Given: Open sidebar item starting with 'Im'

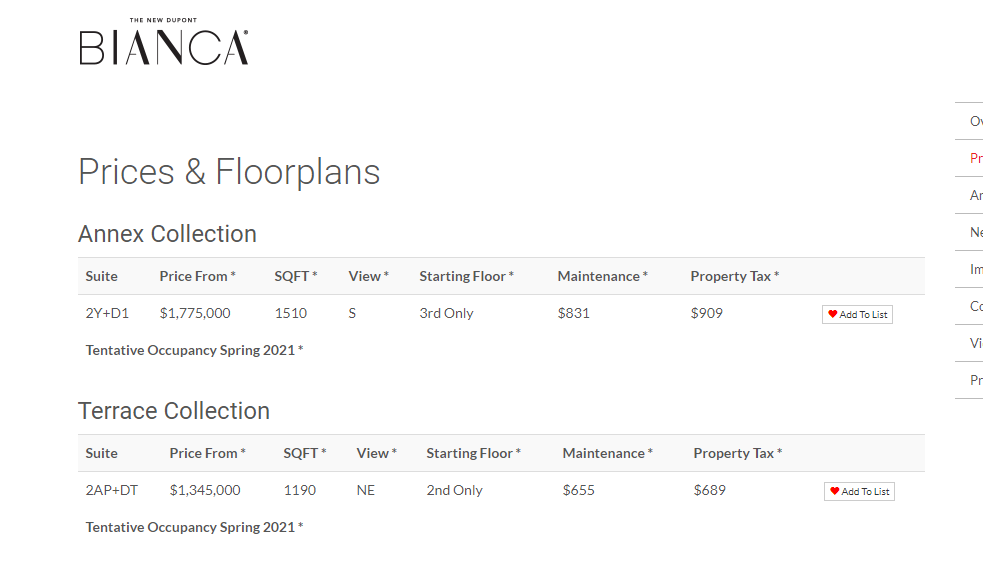Looking at the screenshot, I should [975, 269].
